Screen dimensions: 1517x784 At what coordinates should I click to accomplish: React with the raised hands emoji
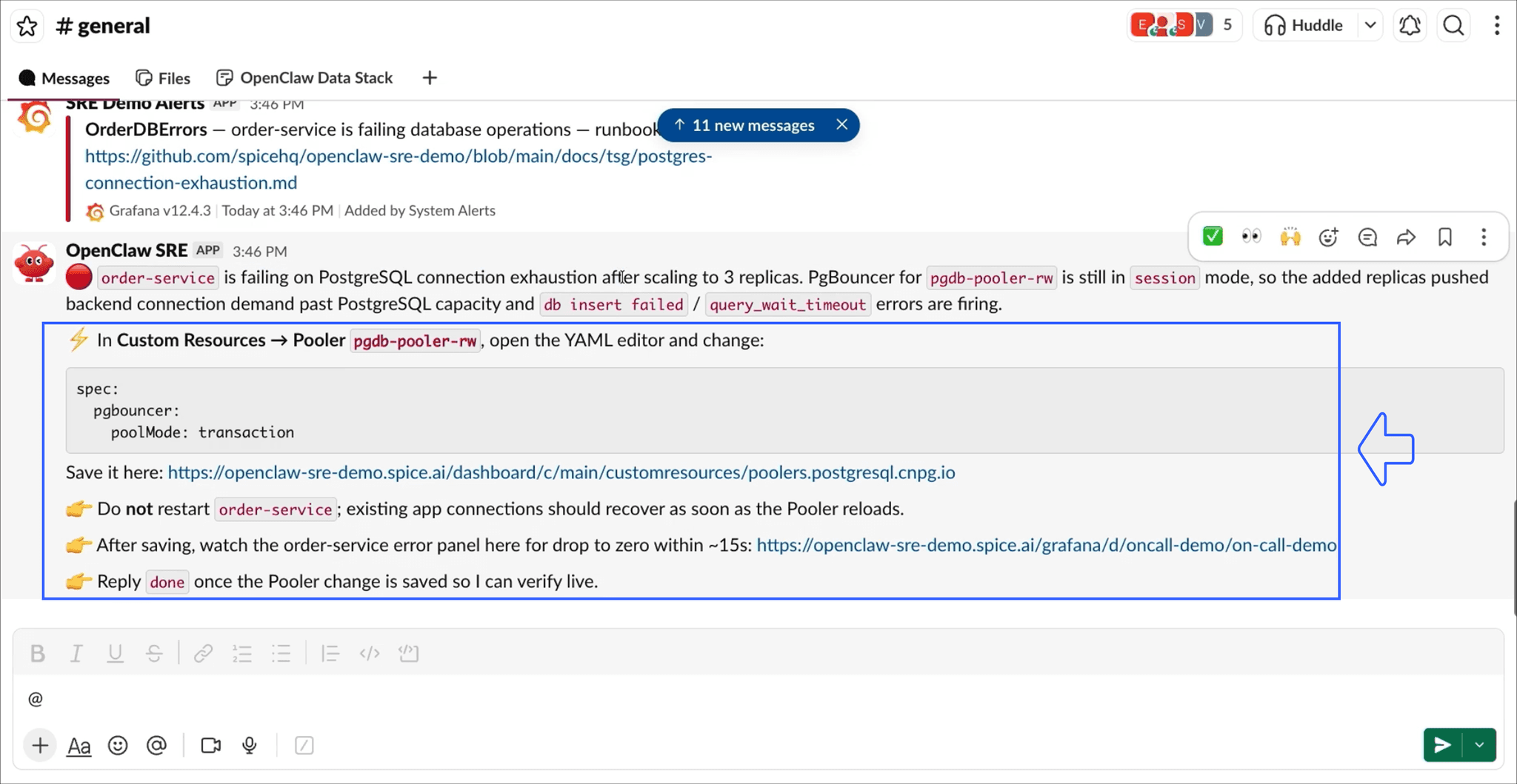(x=1290, y=237)
